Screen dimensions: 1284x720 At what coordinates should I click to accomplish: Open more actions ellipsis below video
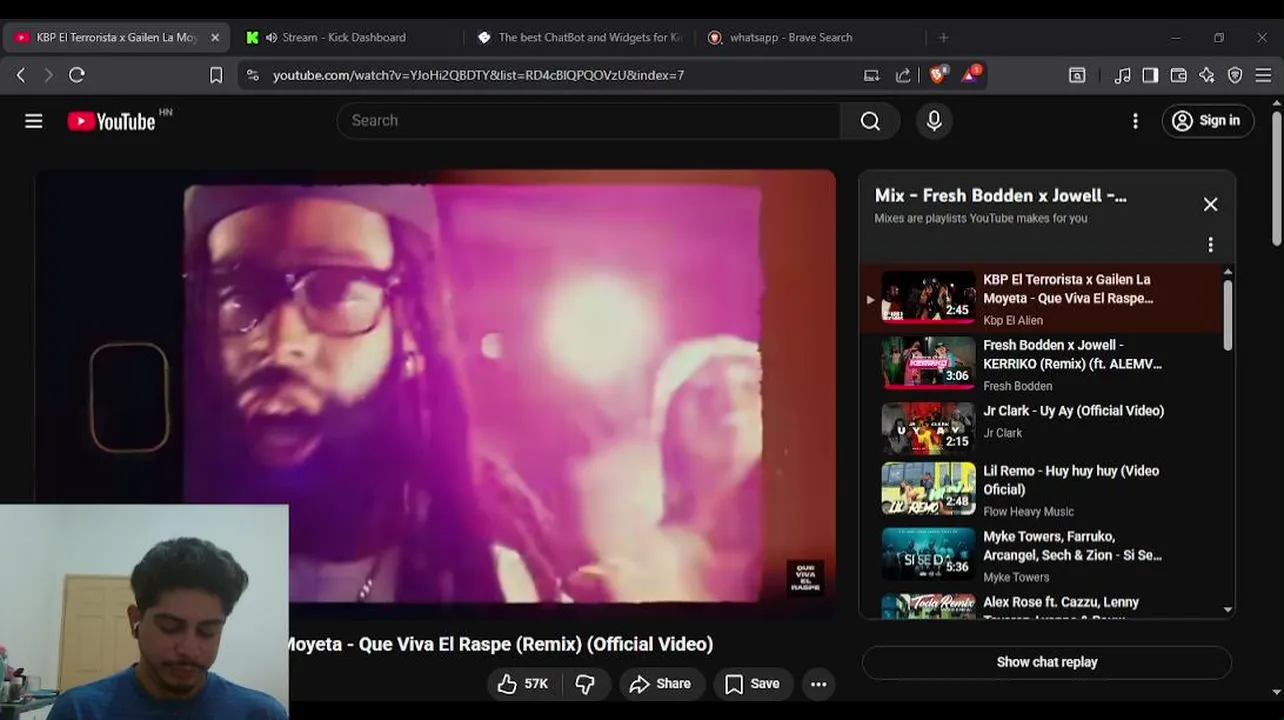(818, 684)
